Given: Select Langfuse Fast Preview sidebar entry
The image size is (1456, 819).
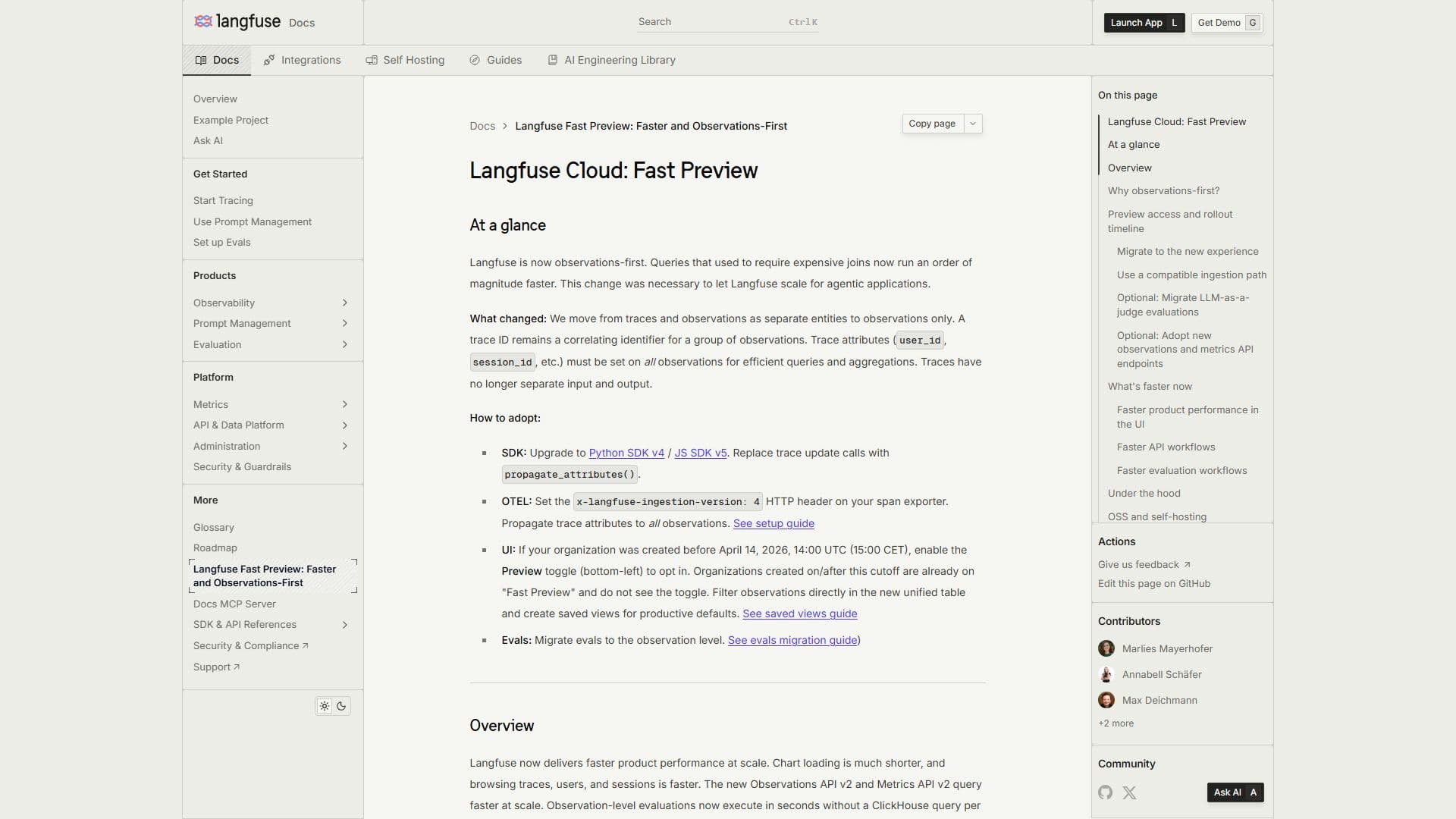Looking at the screenshot, I should [x=272, y=576].
